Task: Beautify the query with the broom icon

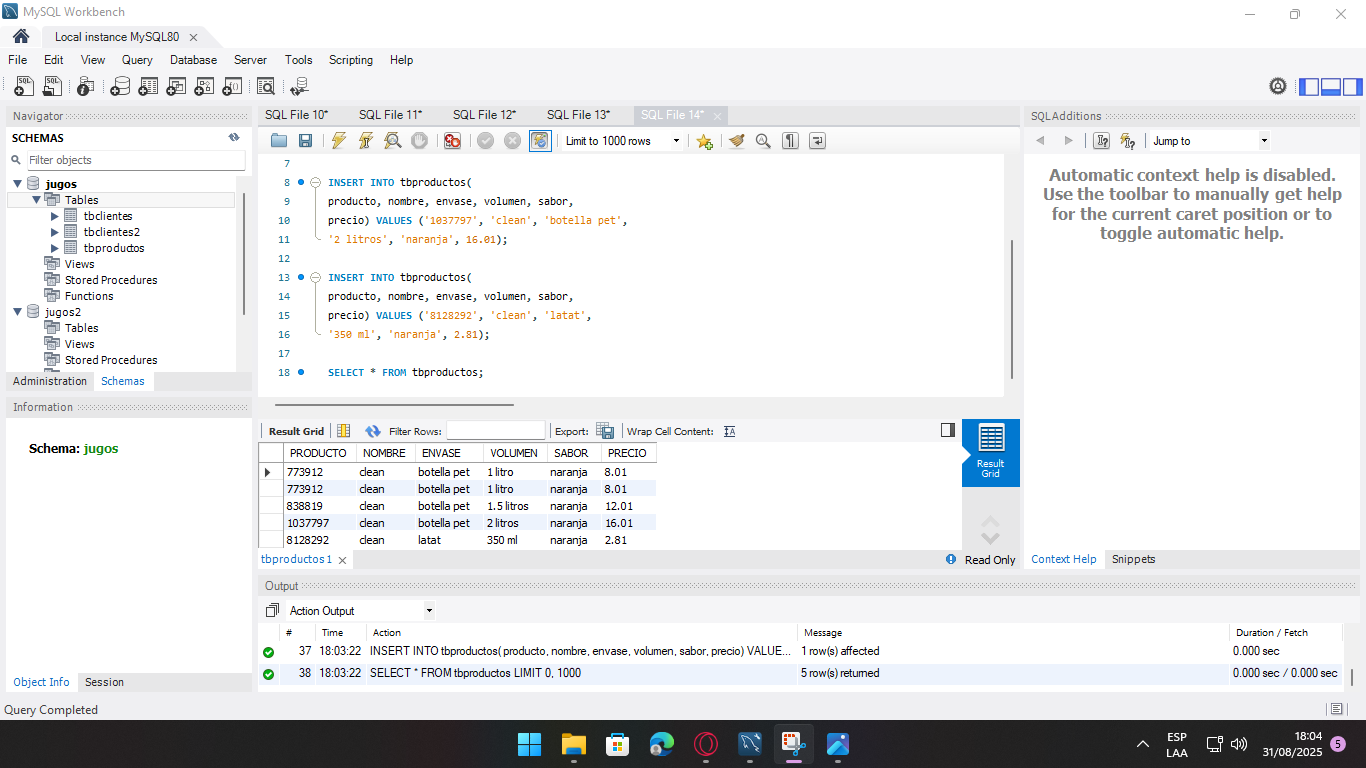Action: (x=737, y=141)
